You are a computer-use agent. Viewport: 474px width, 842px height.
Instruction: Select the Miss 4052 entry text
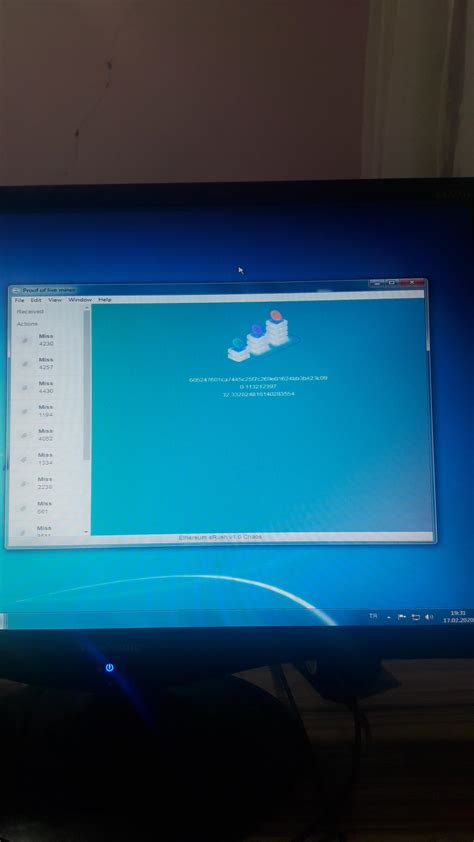point(46,435)
